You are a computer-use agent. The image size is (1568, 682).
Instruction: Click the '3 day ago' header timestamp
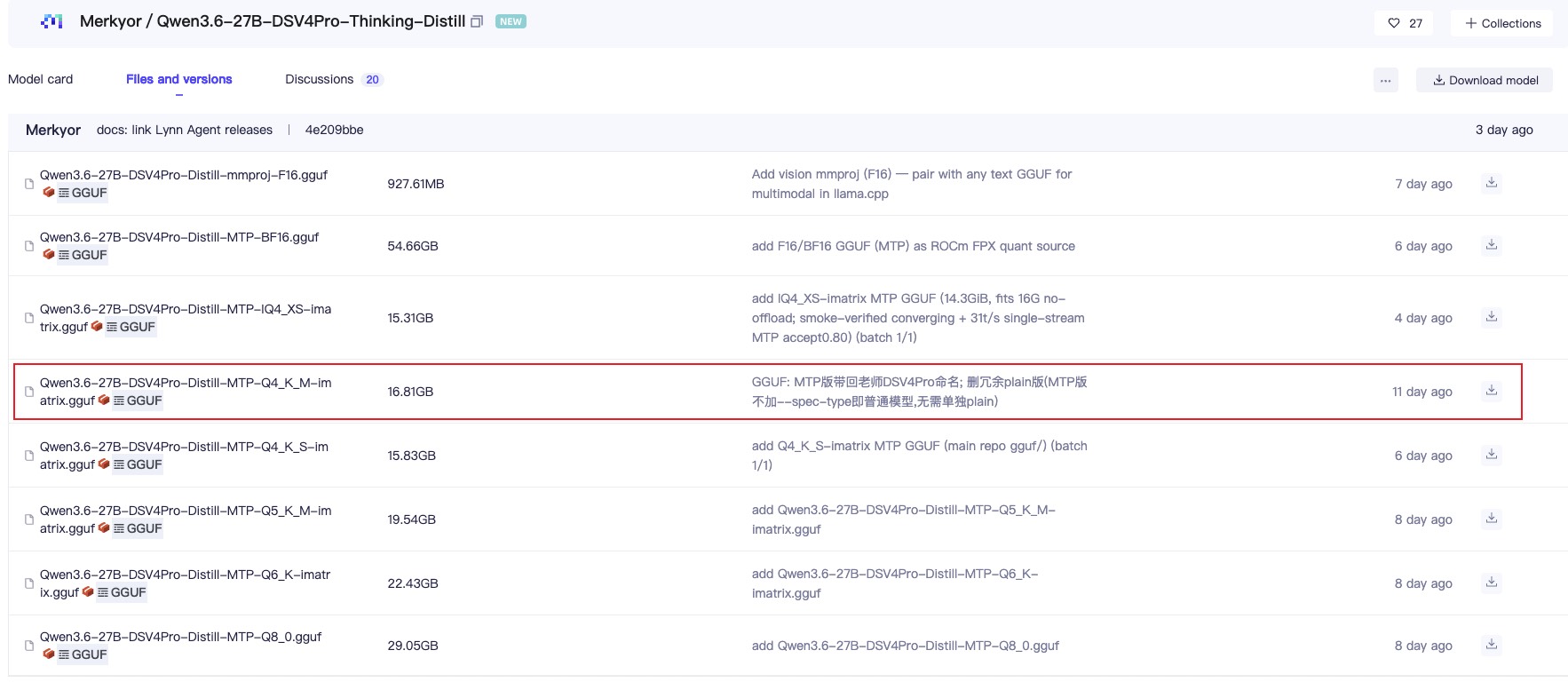tap(1504, 130)
